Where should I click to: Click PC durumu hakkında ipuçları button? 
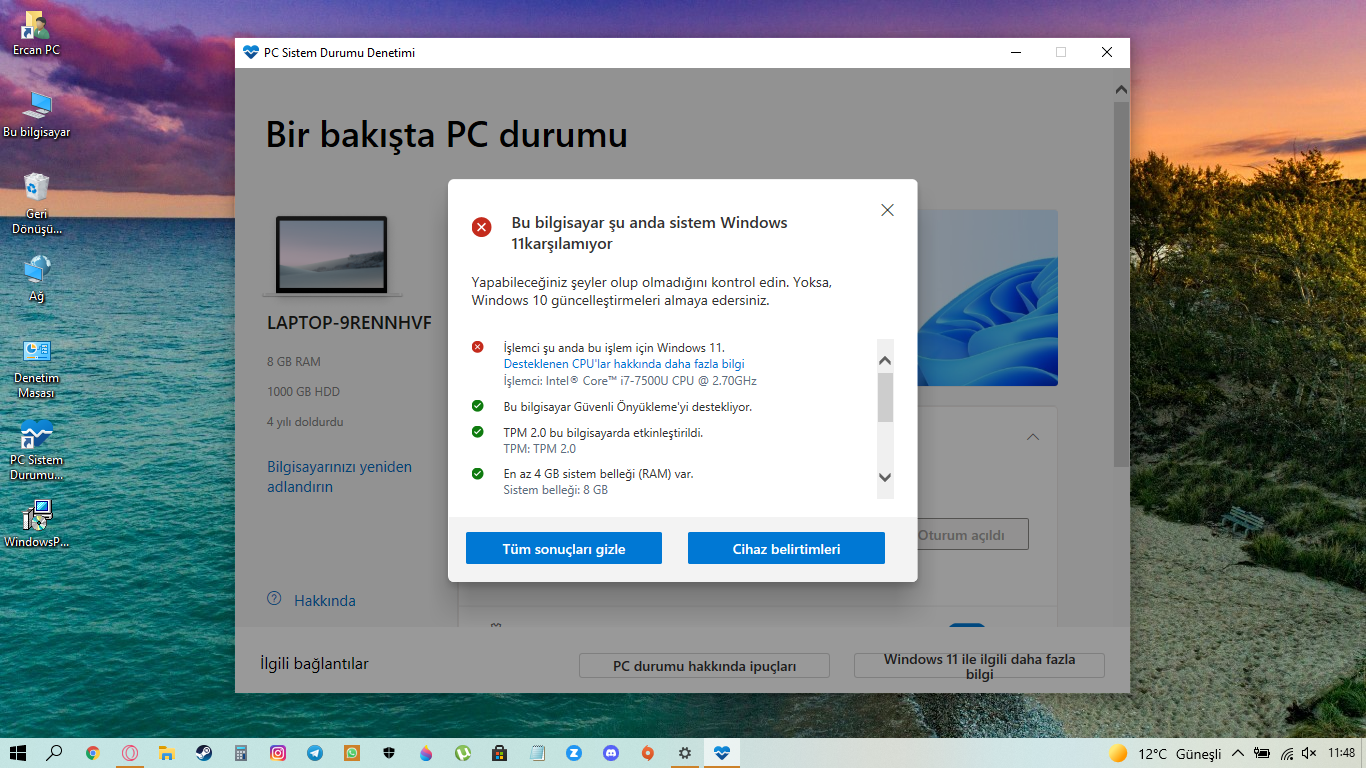705,666
